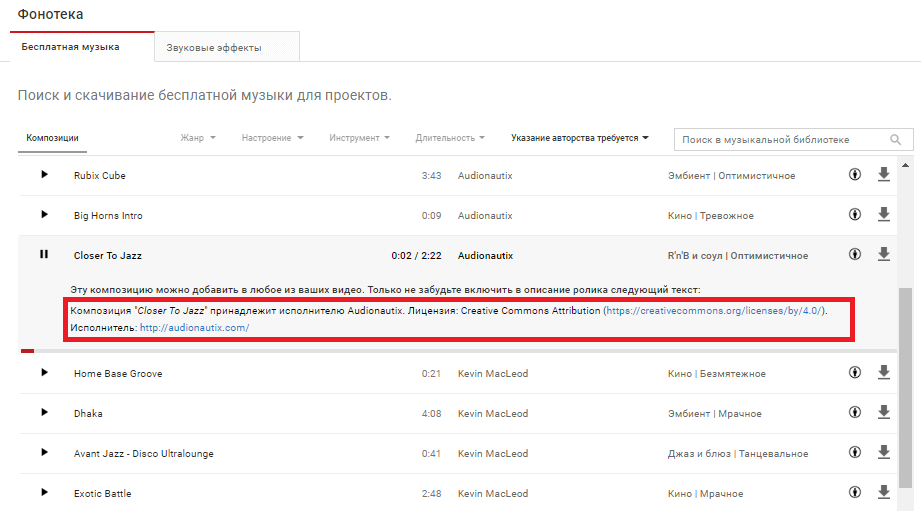This screenshot has height=511, width=921.
Task: Switch to the Звуковые эффекты tab
Action: tap(226, 47)
